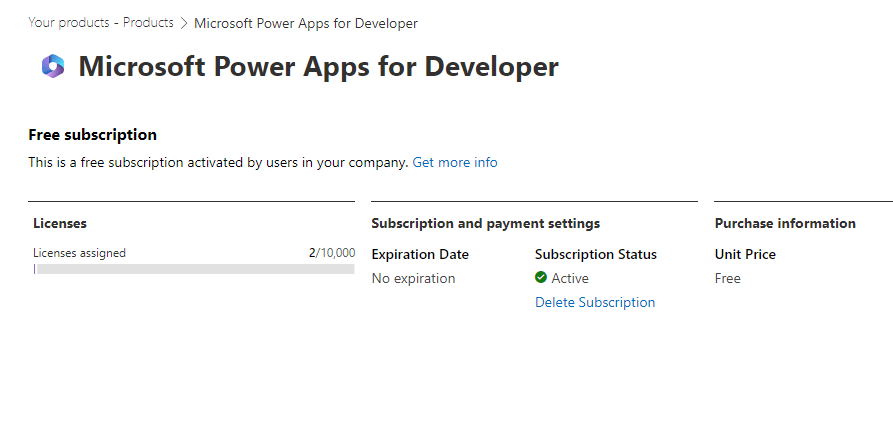Click the 'Microsoft Power Apps for Developer' page title
Screen dimensions: 893x430
pos(318,66)
